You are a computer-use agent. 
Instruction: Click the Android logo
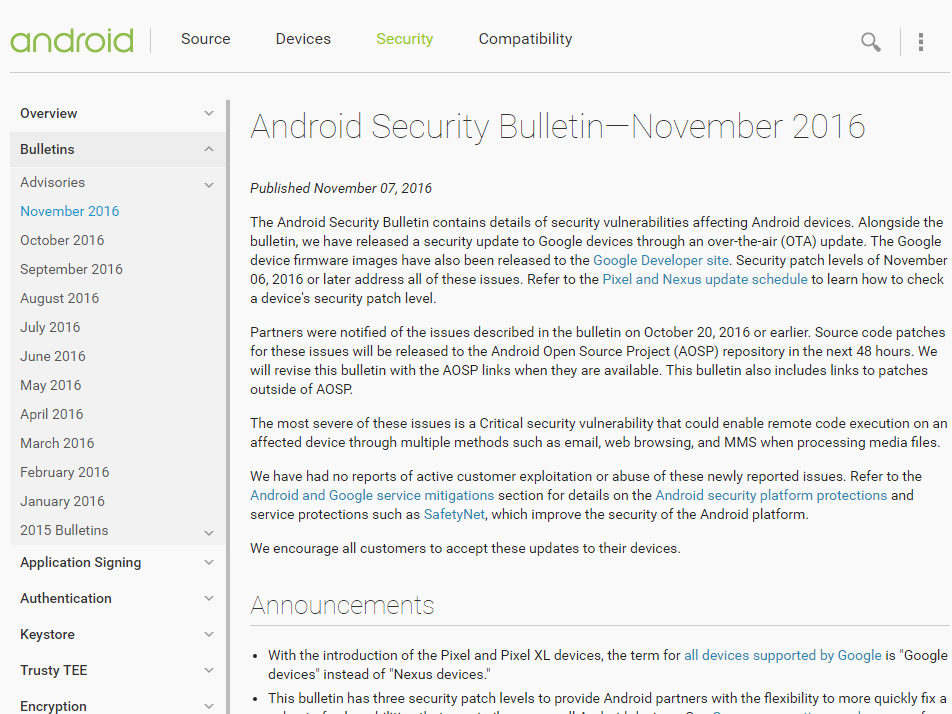pos(72,40)
